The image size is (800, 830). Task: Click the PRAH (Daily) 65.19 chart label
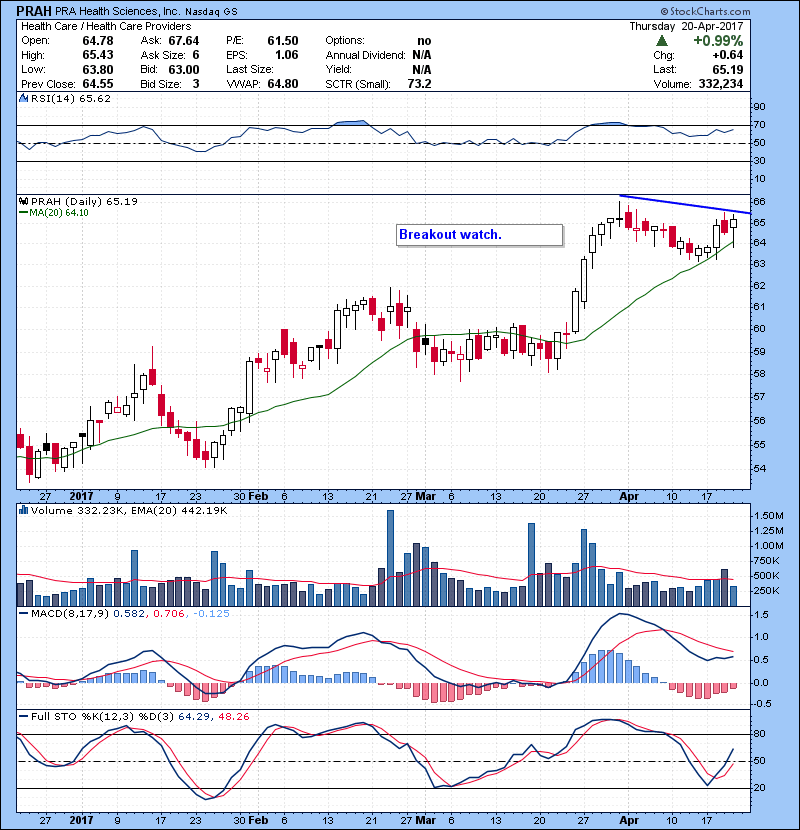[84, 201]
